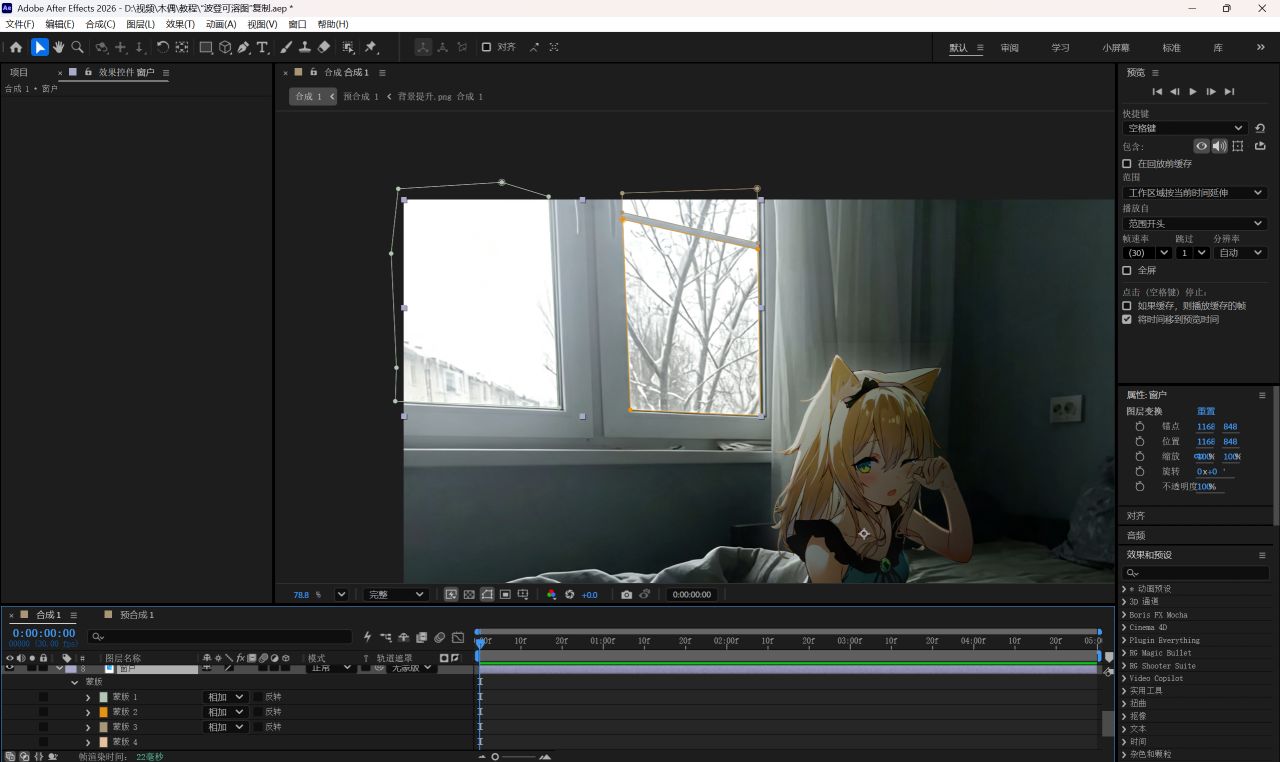Open the 动画(A) menu
Viewport: 1280px width, 762px height.
(x=221, y=24)
